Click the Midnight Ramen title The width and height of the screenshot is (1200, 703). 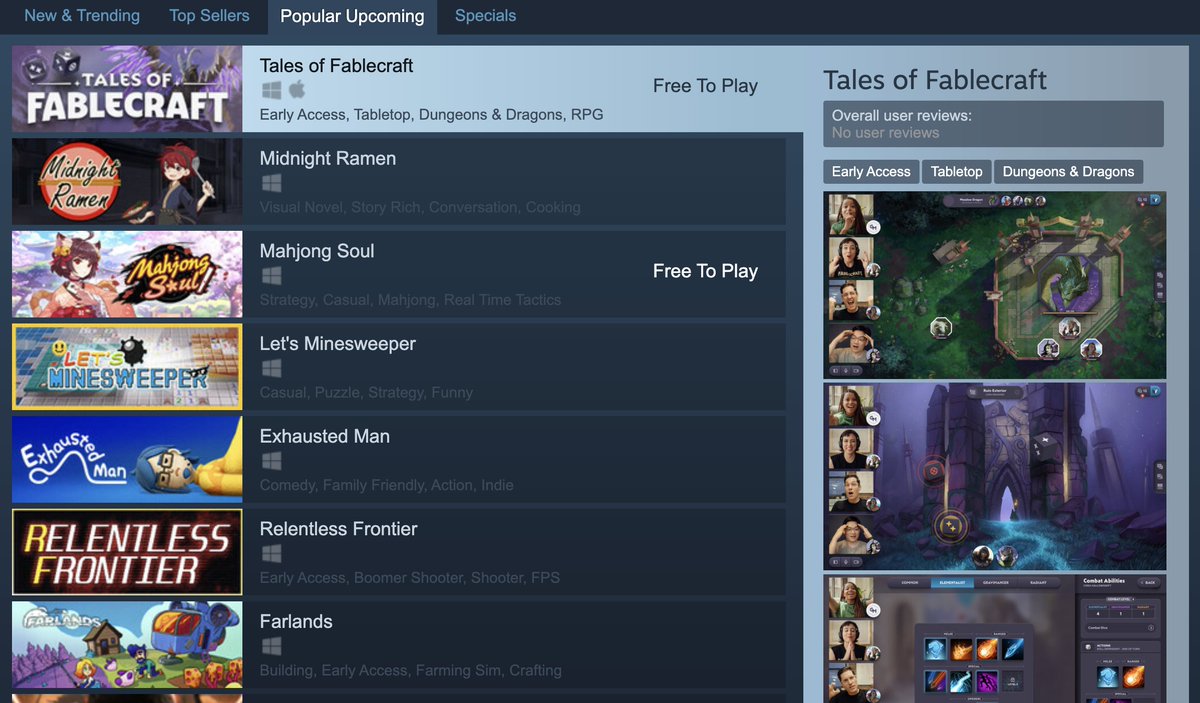click(328, 159)
